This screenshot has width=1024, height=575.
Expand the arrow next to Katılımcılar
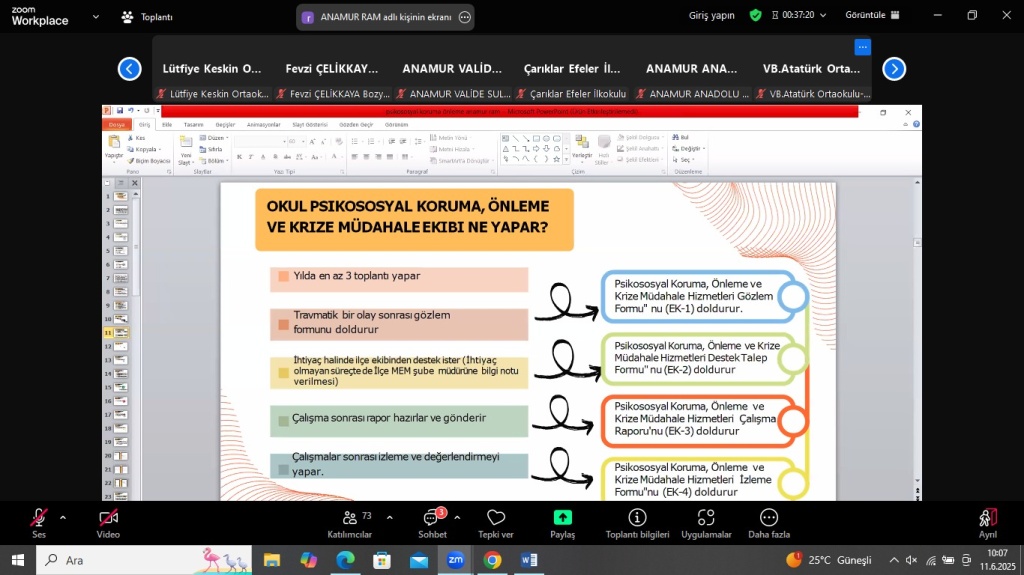[x=389, y=517]
